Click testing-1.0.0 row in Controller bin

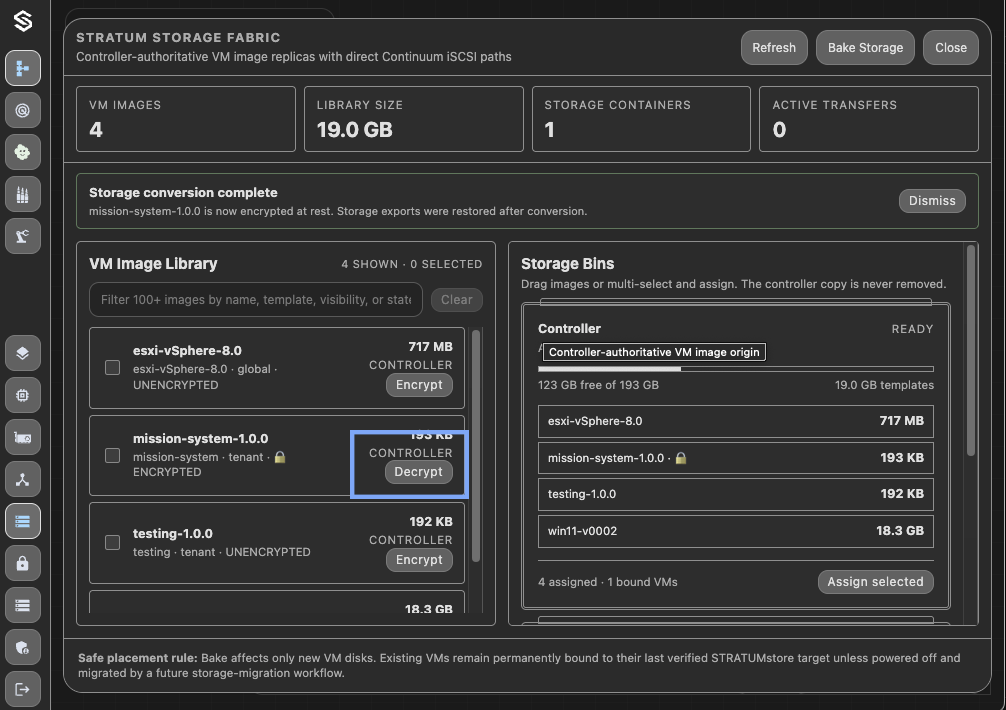(735, 494)
